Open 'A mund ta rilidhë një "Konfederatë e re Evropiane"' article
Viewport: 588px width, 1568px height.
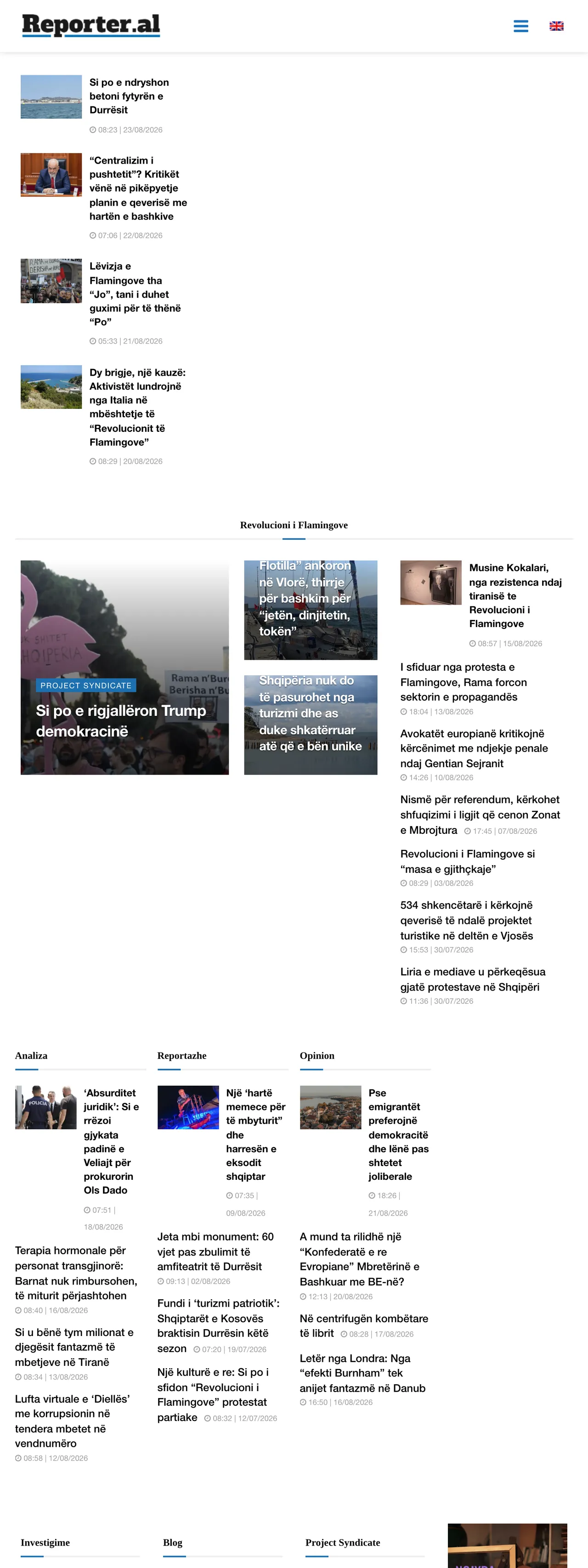point(359,1259)
